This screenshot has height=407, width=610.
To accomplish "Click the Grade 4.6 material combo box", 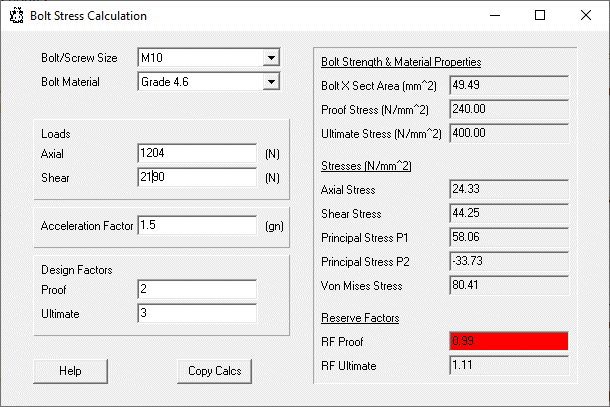I will (209, 82).
